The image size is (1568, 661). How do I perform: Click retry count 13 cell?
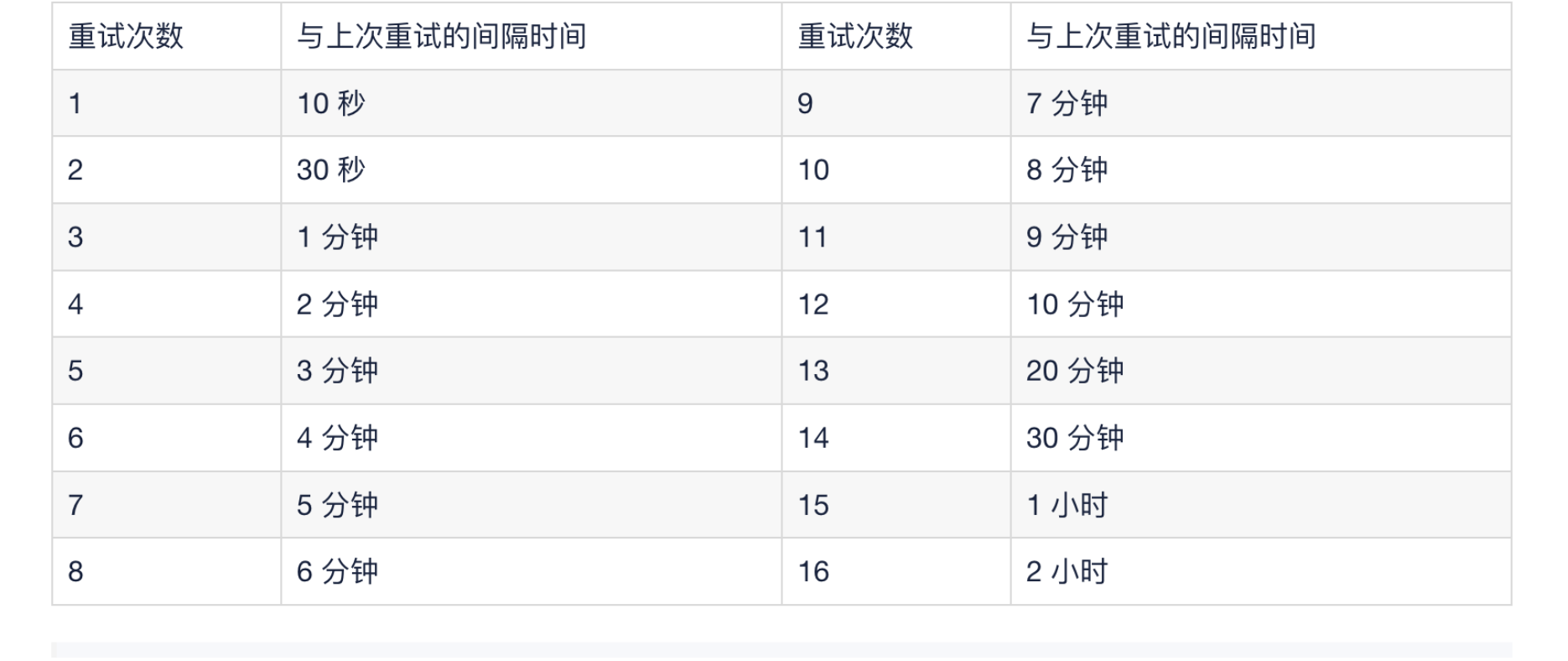point(813,370)
